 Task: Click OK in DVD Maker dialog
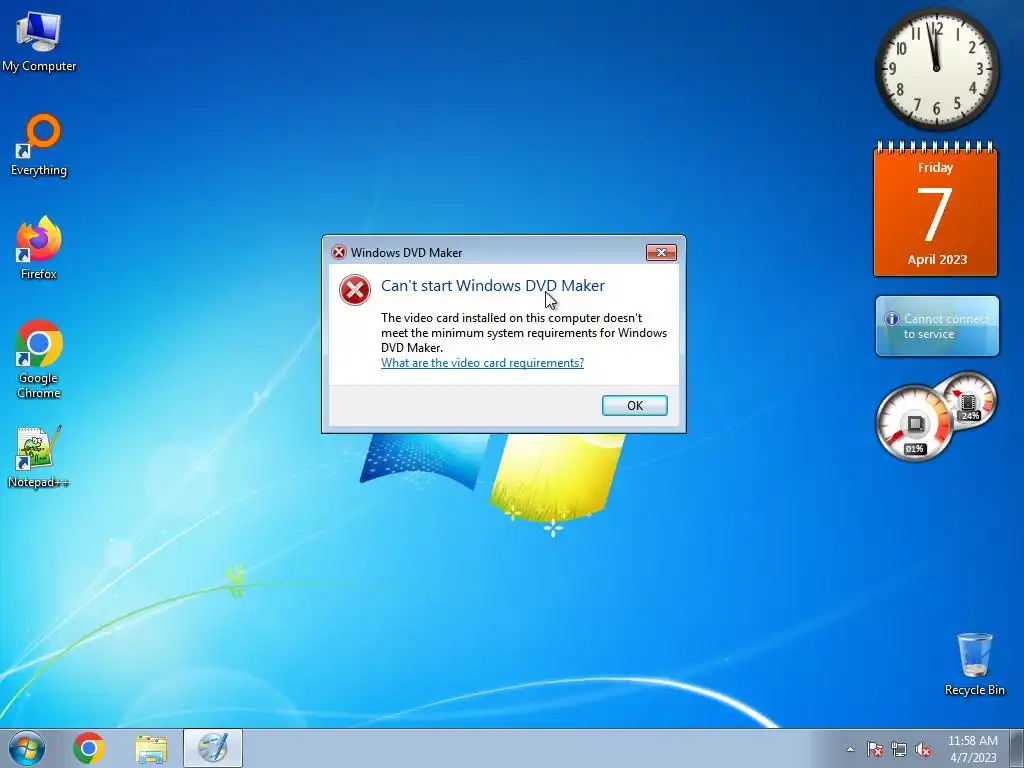point(634,406)
